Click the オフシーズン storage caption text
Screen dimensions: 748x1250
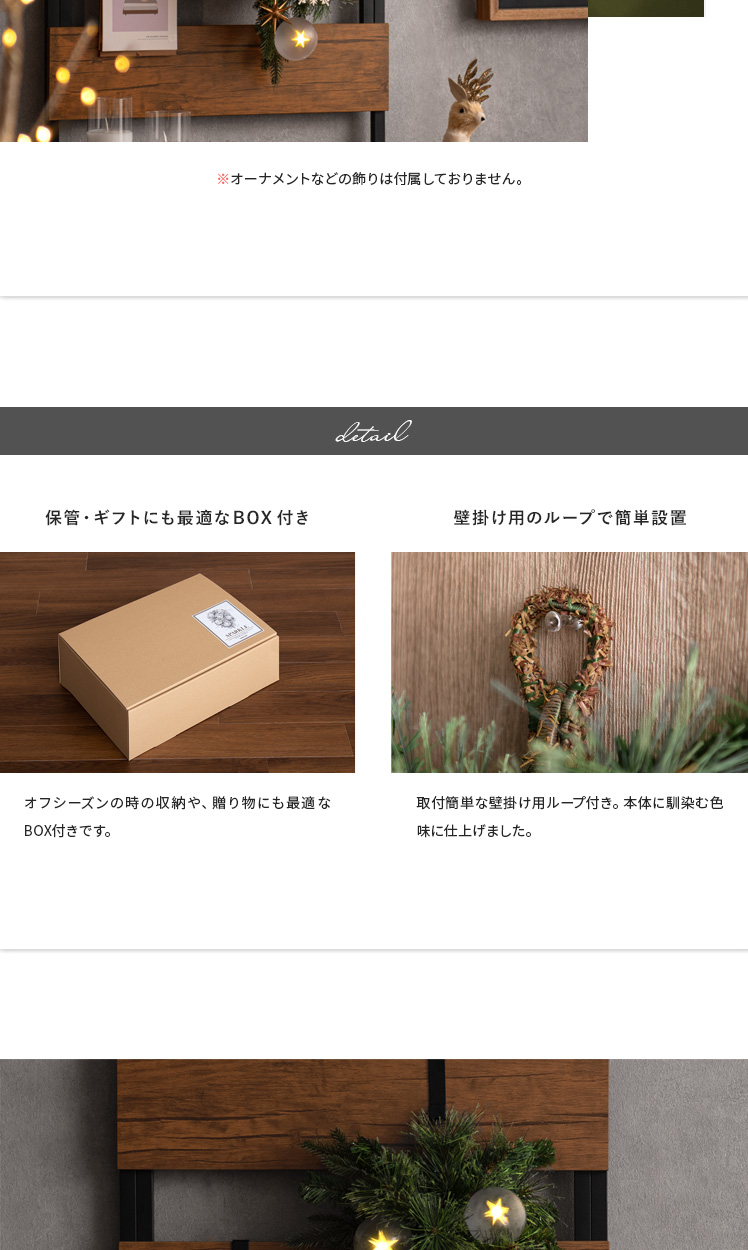177,817
